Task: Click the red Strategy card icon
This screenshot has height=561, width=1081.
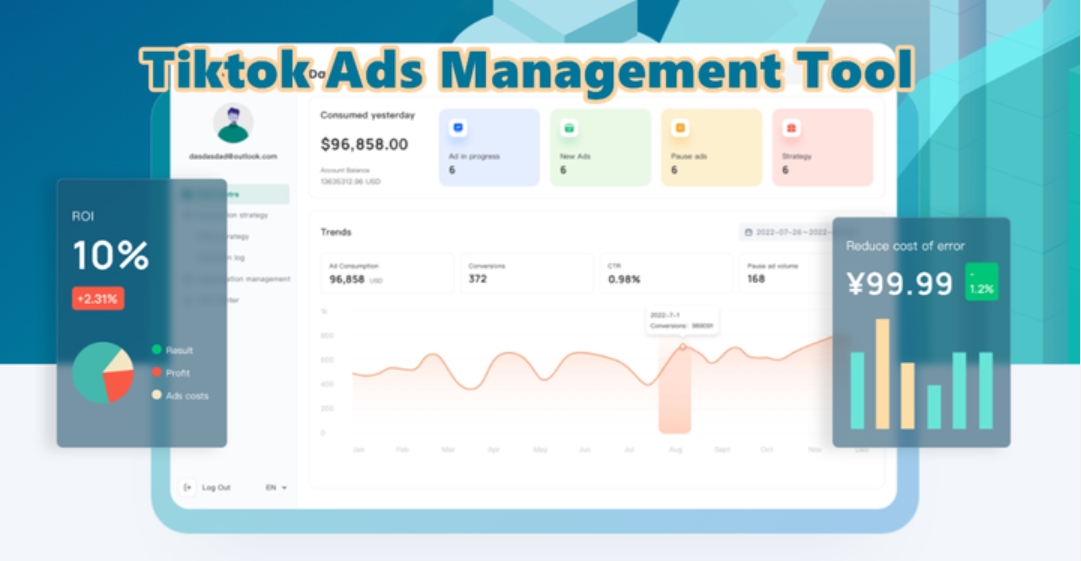Action: [x=791, y=128]
